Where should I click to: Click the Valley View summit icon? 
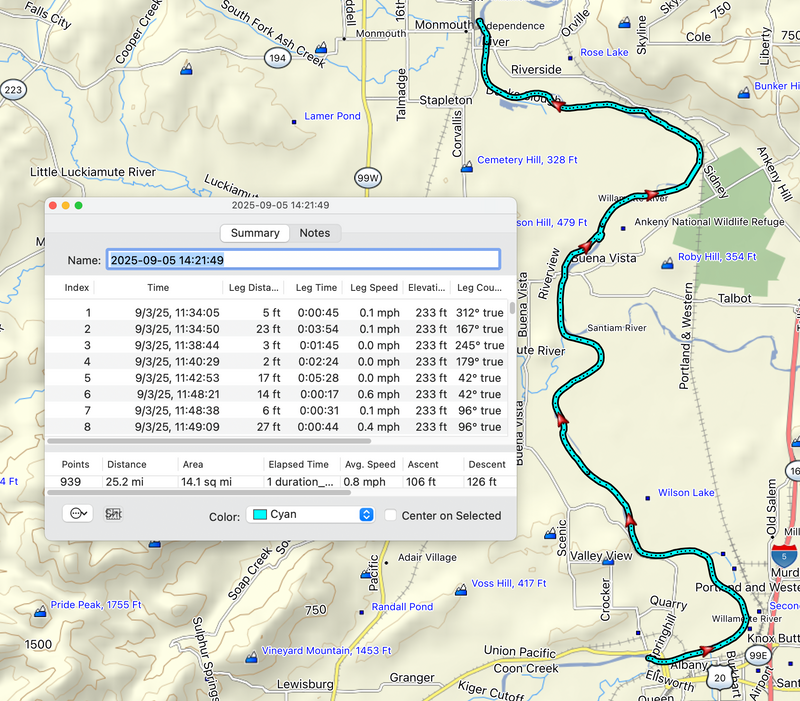tap(608, 561)
